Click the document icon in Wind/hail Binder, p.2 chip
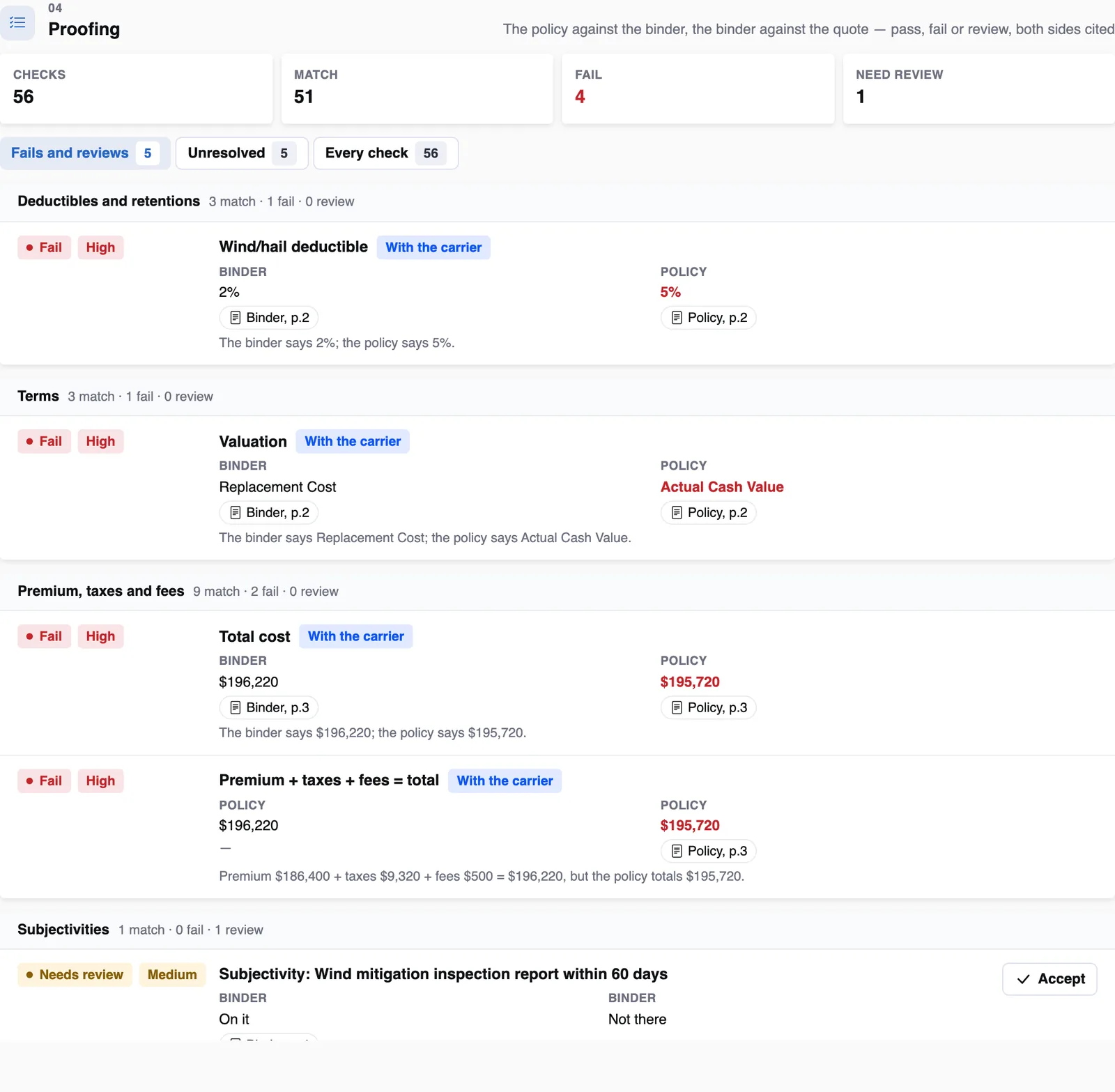1115x1092 pixels. click(x=236, y=318)
